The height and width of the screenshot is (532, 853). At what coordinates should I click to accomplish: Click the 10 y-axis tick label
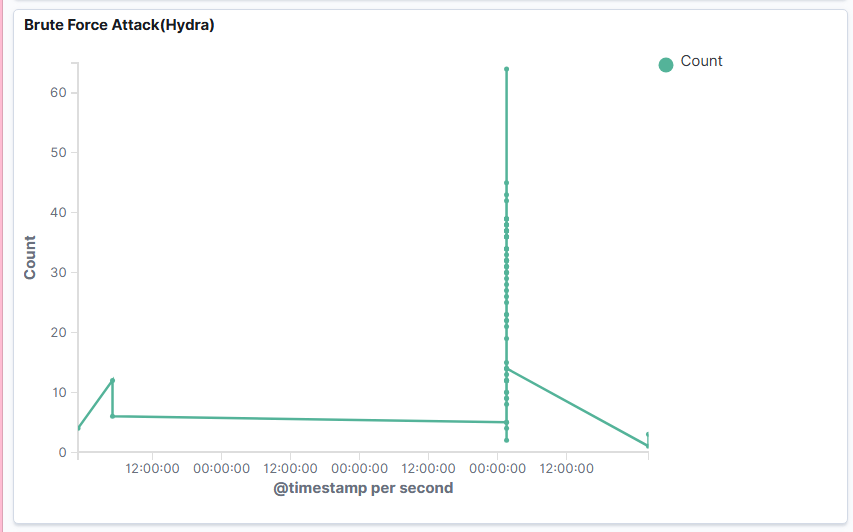59,392
